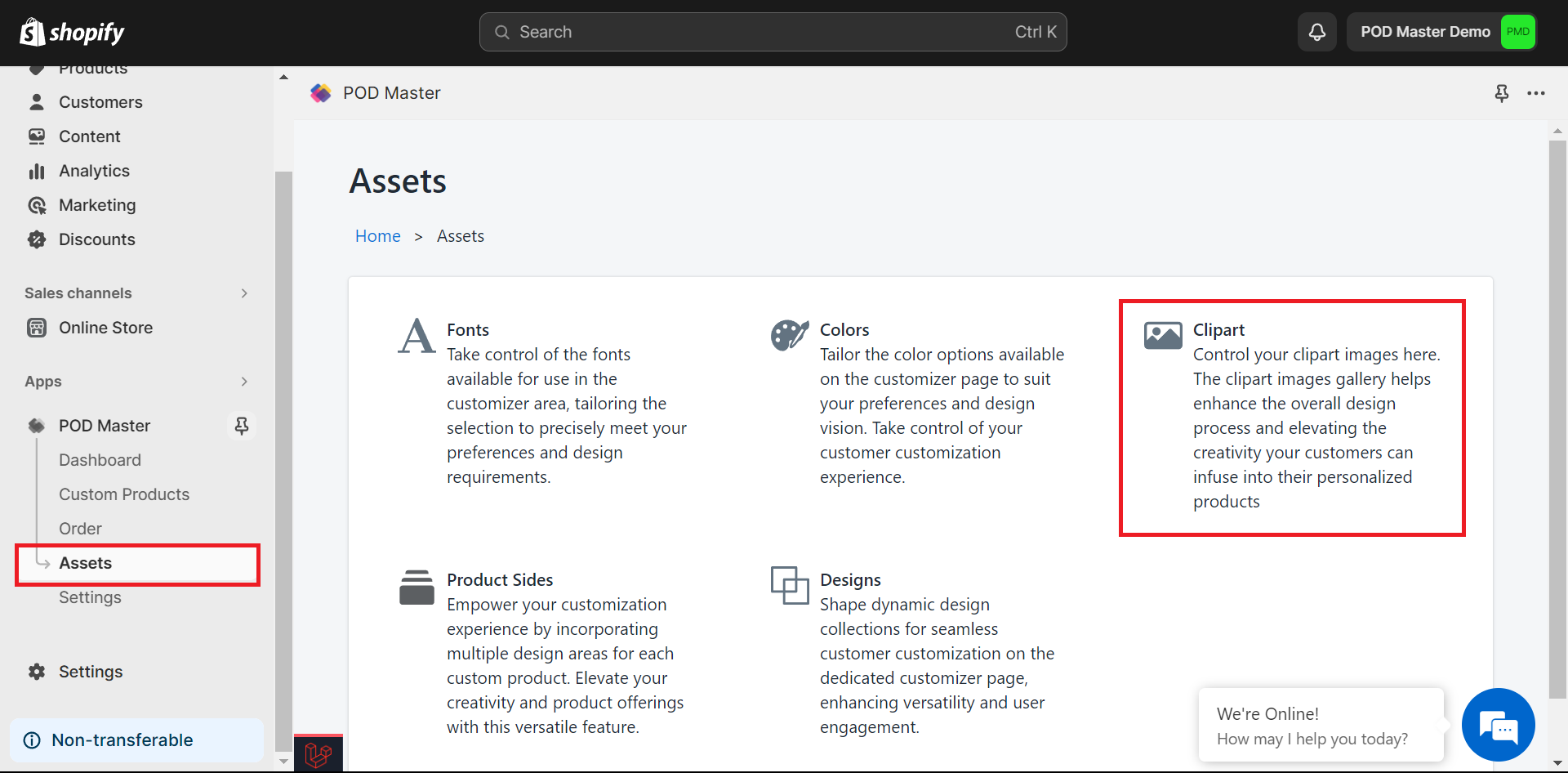Click the Shopify logo
The height and width of the screenshot is (773, 1568).
(72, 32)
